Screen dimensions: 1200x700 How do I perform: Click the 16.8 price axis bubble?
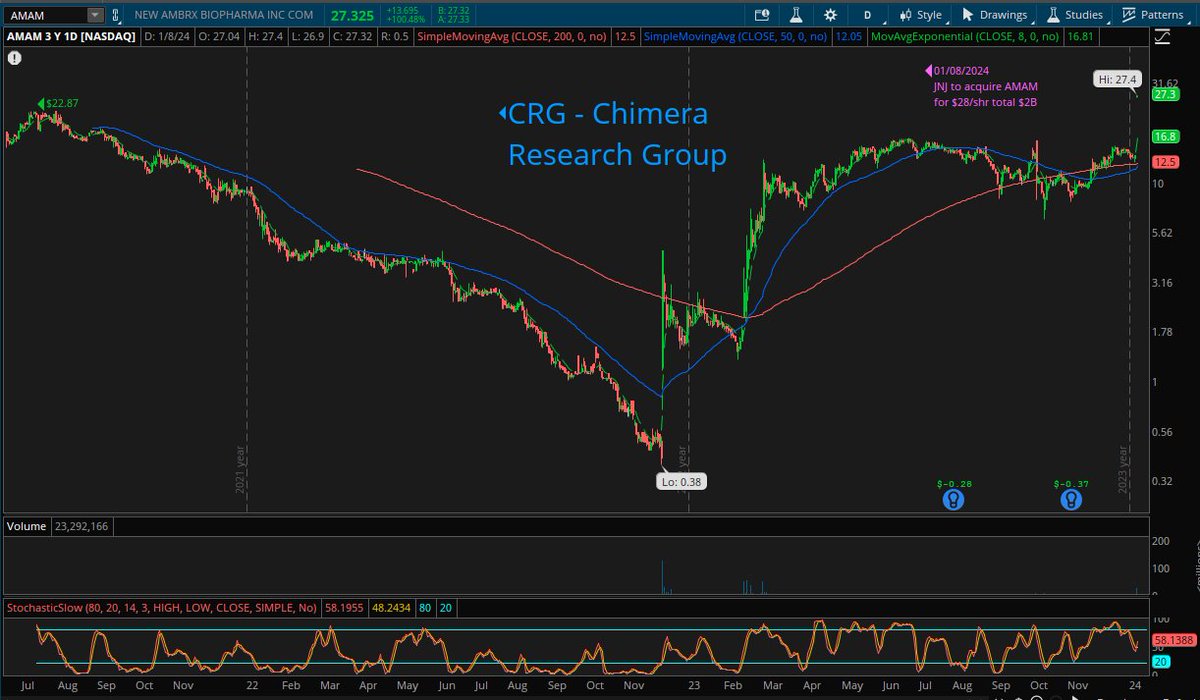click(x=1165, y=136)
